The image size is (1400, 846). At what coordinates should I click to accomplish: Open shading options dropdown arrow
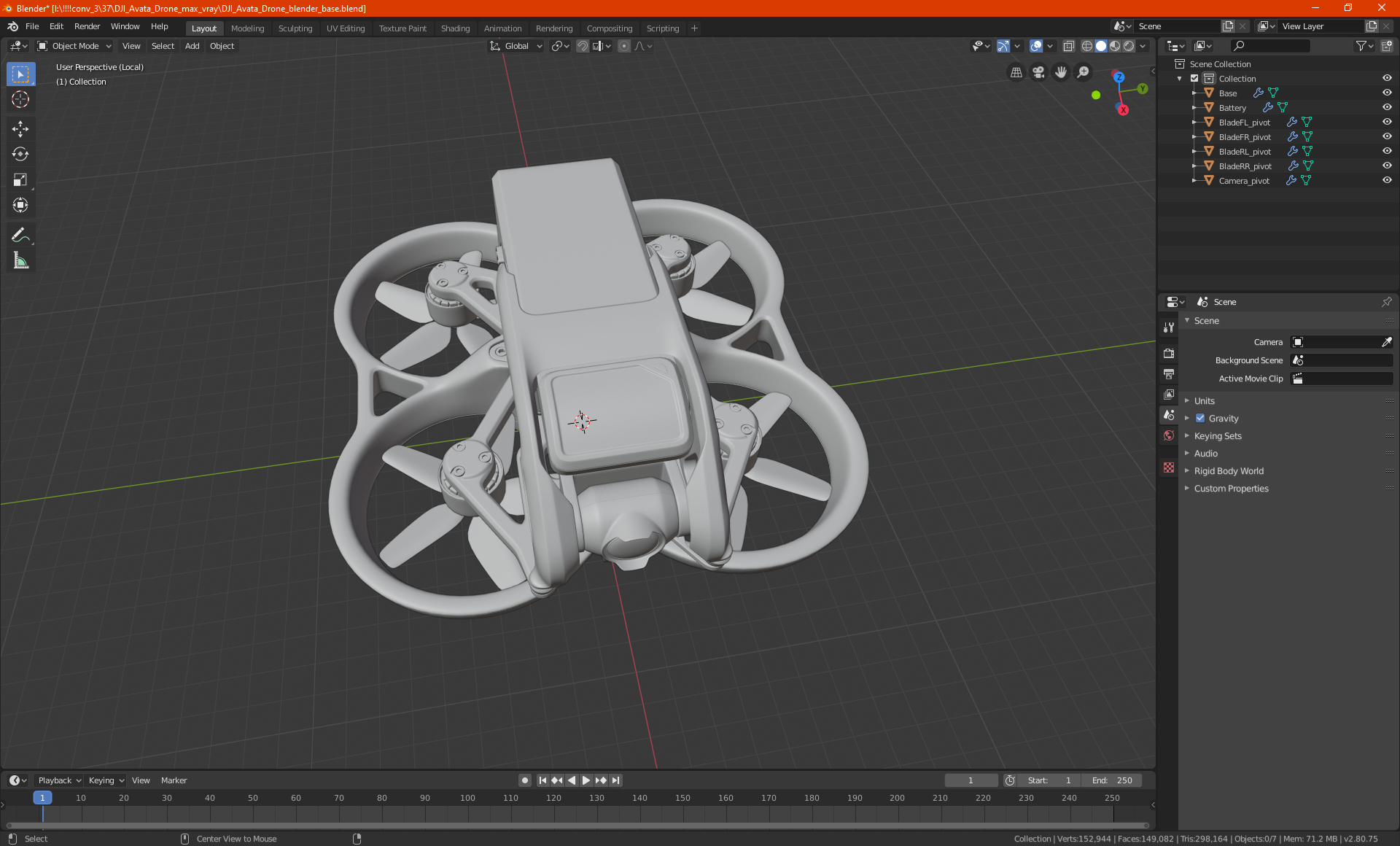click(x=1143, y=46)
